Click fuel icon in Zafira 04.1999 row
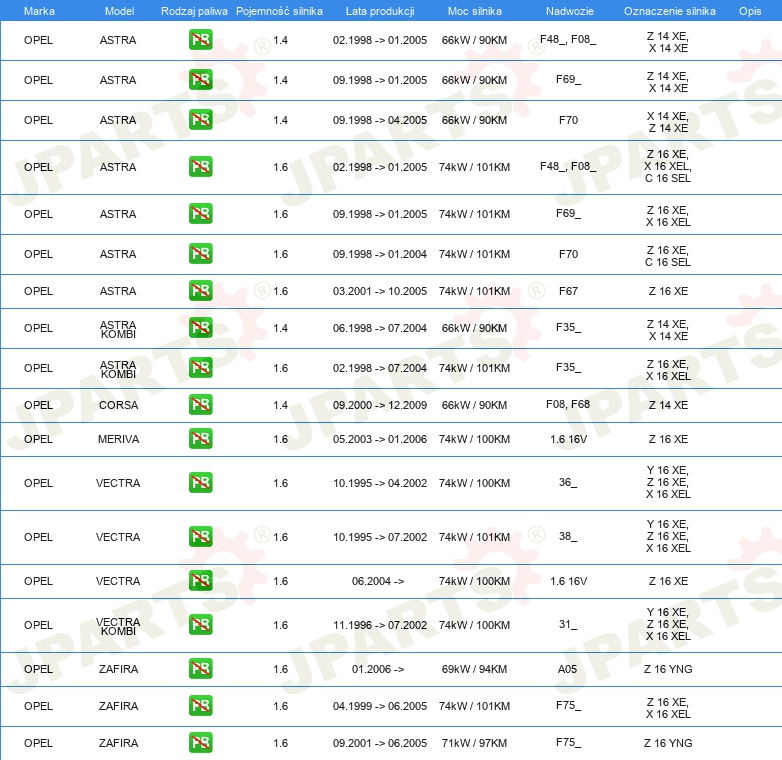The width and height of the screenshot is (782, 760). tap(200, 706)
